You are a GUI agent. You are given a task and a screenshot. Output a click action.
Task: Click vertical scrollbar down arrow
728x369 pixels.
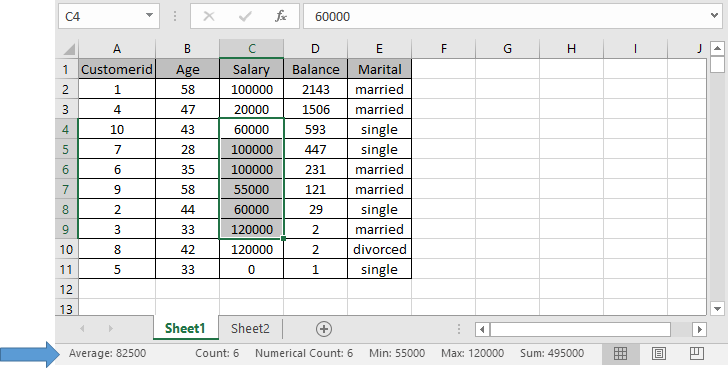click(x=717, y=308)
